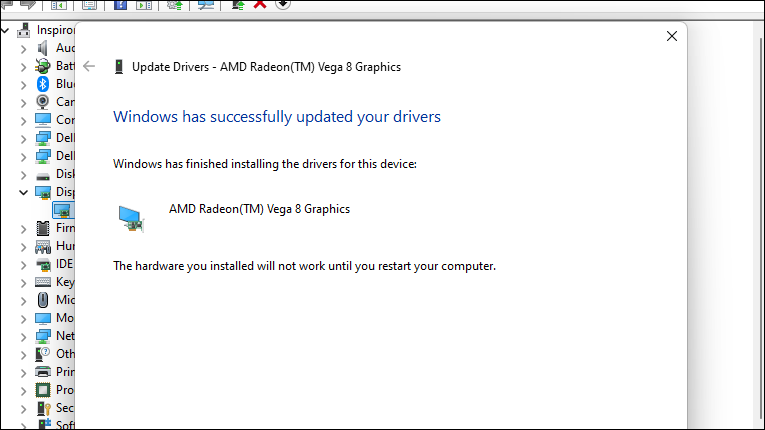
Task: Click the back arrow in Update Drivers dialog
Action: point(89,67)
